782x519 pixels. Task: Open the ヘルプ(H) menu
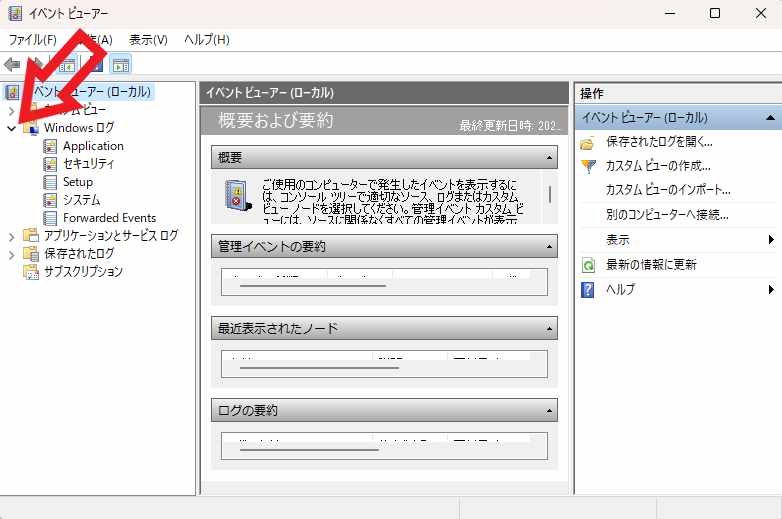206,40
